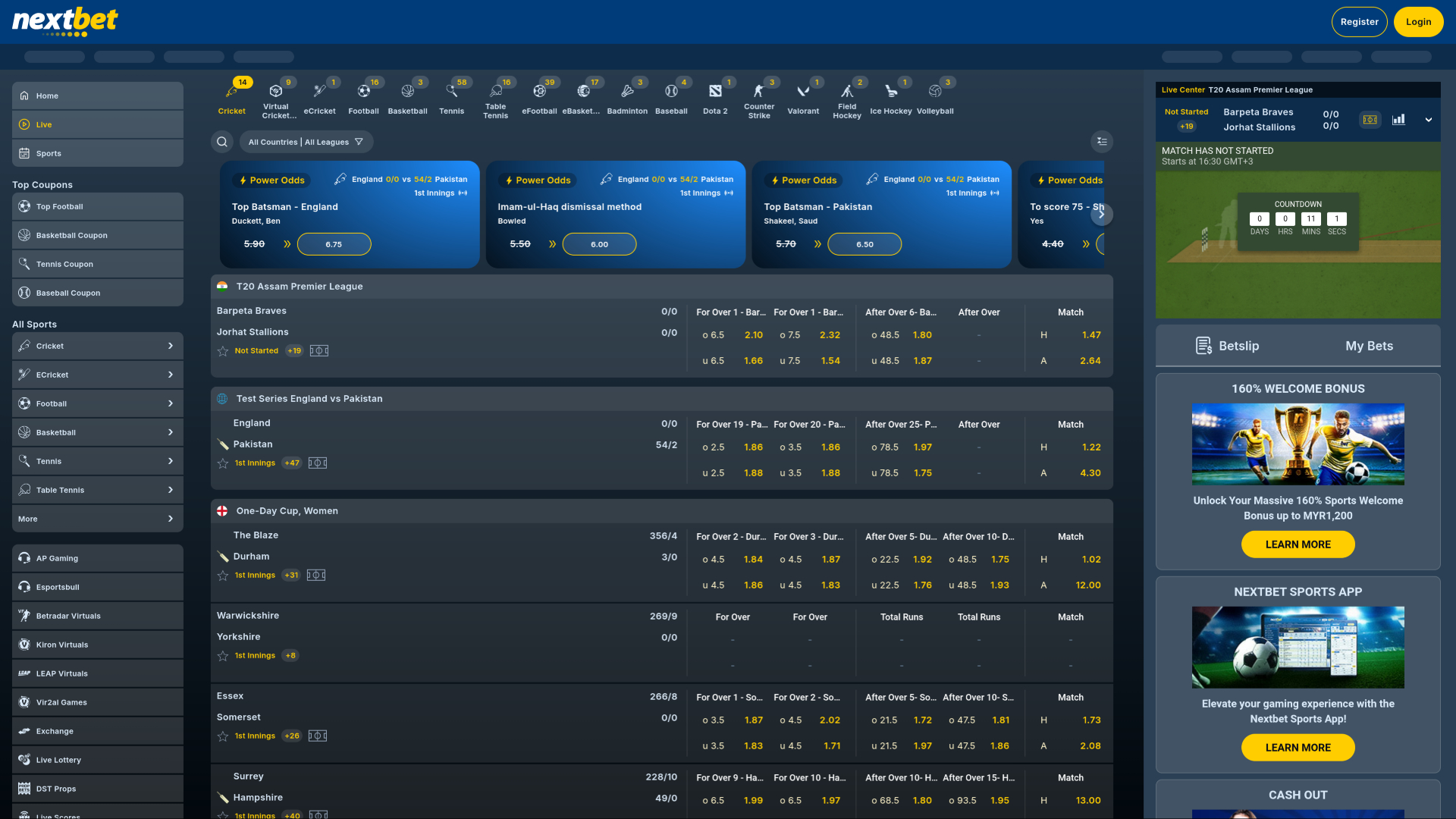Viewport: 1456px width, 819px height.
Task: Select eFootball sport icon
Action: click(540, 99)
